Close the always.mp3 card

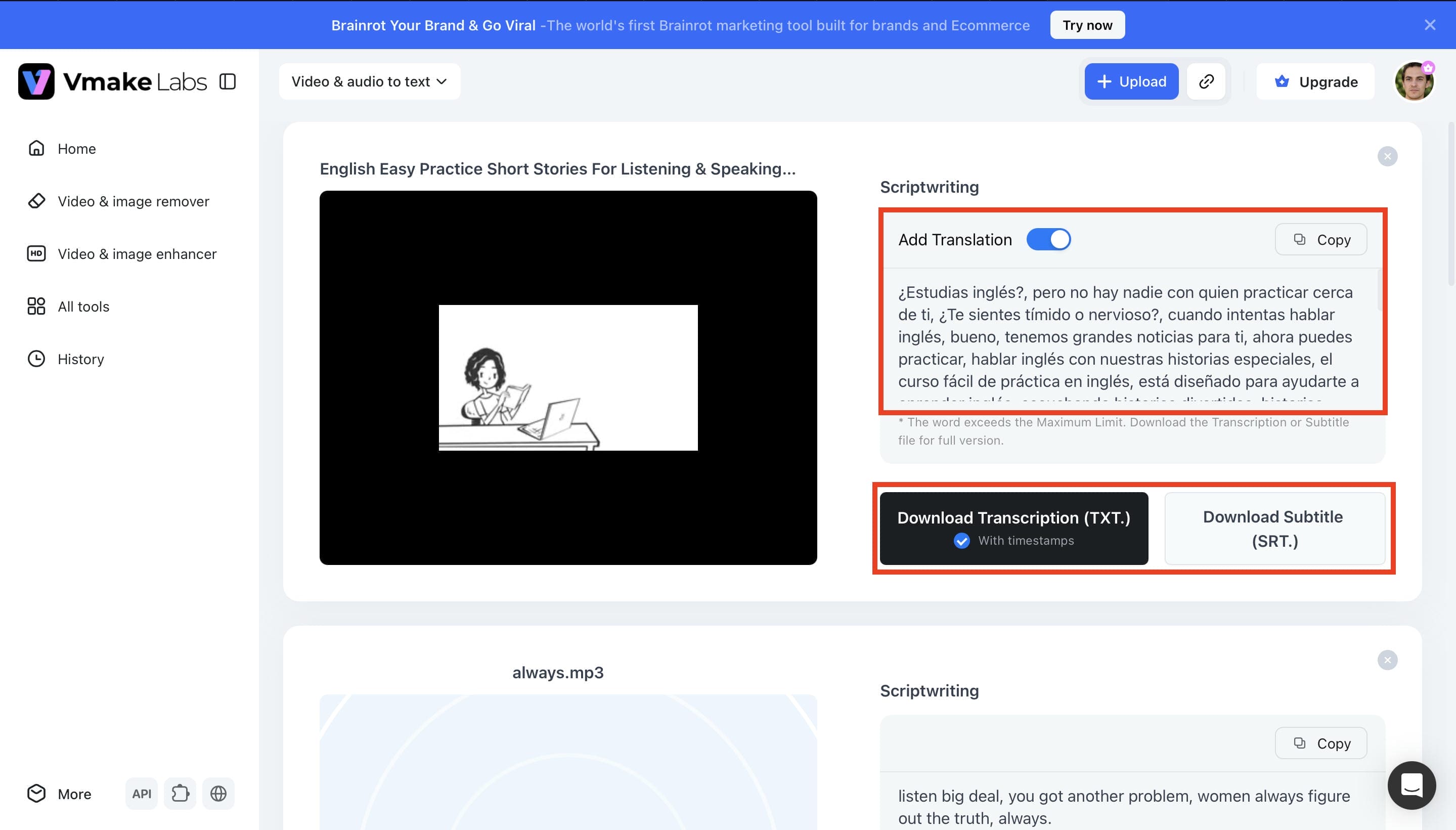pos(1387,660)
